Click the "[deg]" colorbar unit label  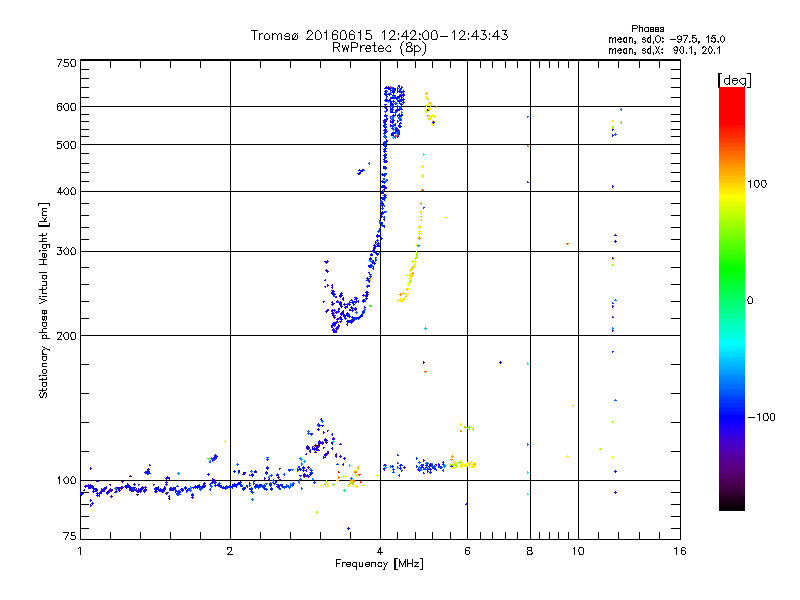[734, 80]
